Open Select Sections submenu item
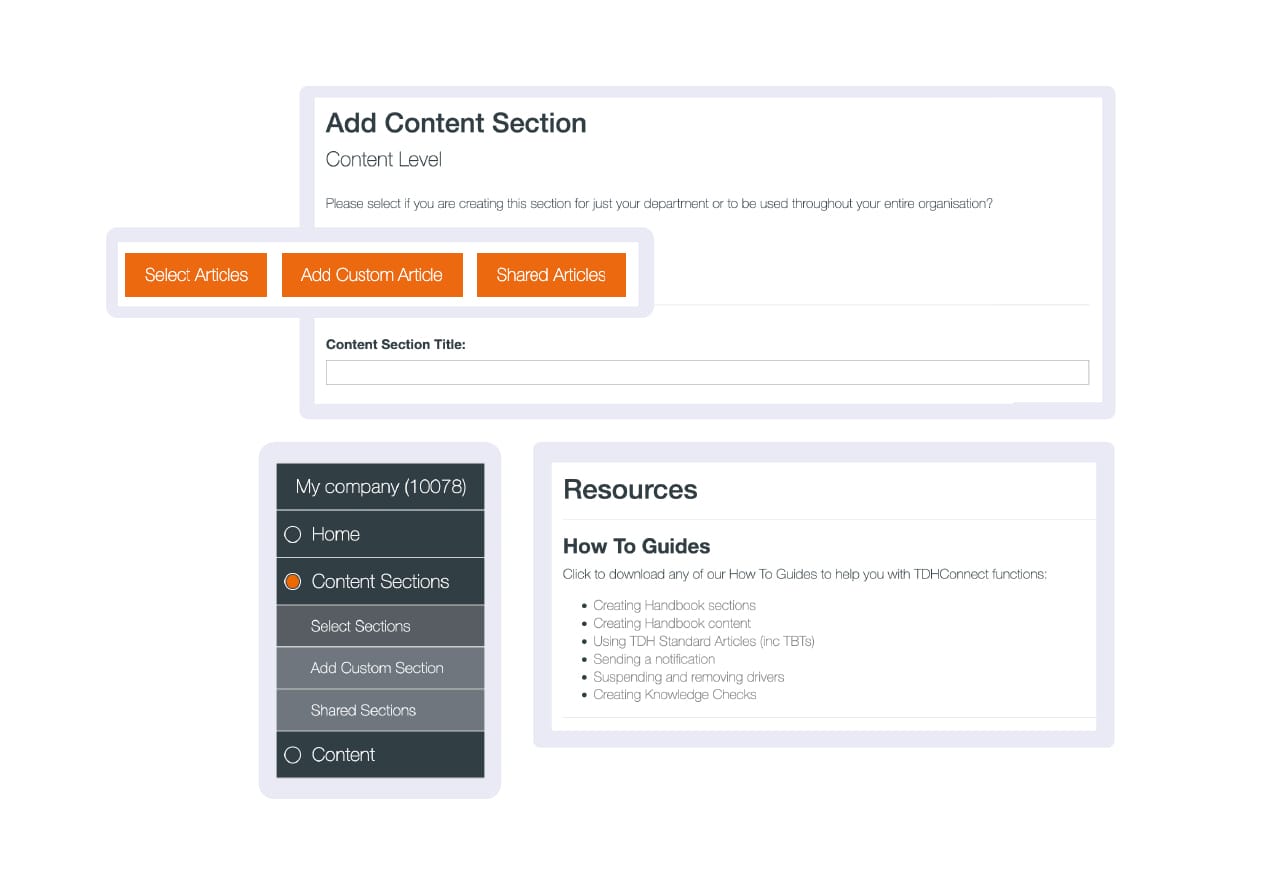The image size is (1269, 884). (x=360, y=627)
